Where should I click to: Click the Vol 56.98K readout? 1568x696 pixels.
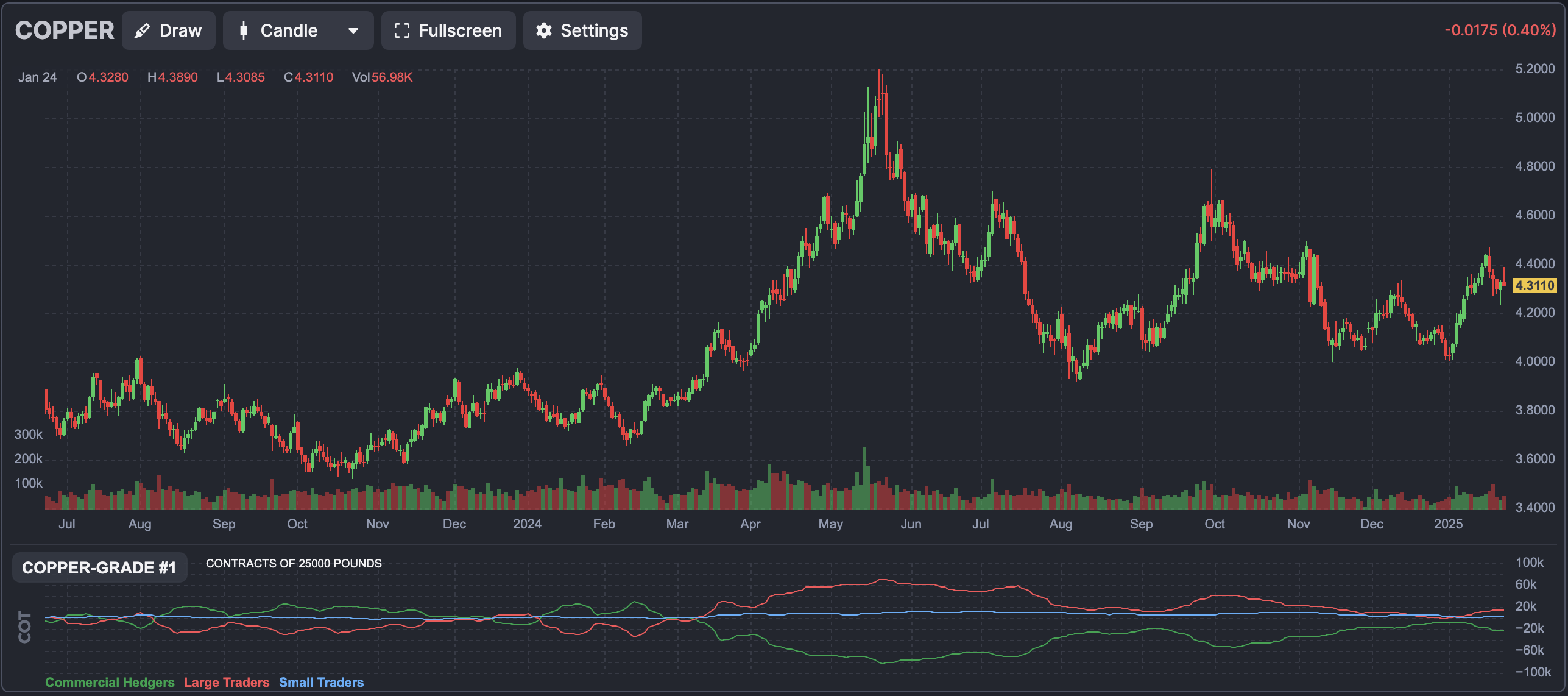(x=382, y=77)
